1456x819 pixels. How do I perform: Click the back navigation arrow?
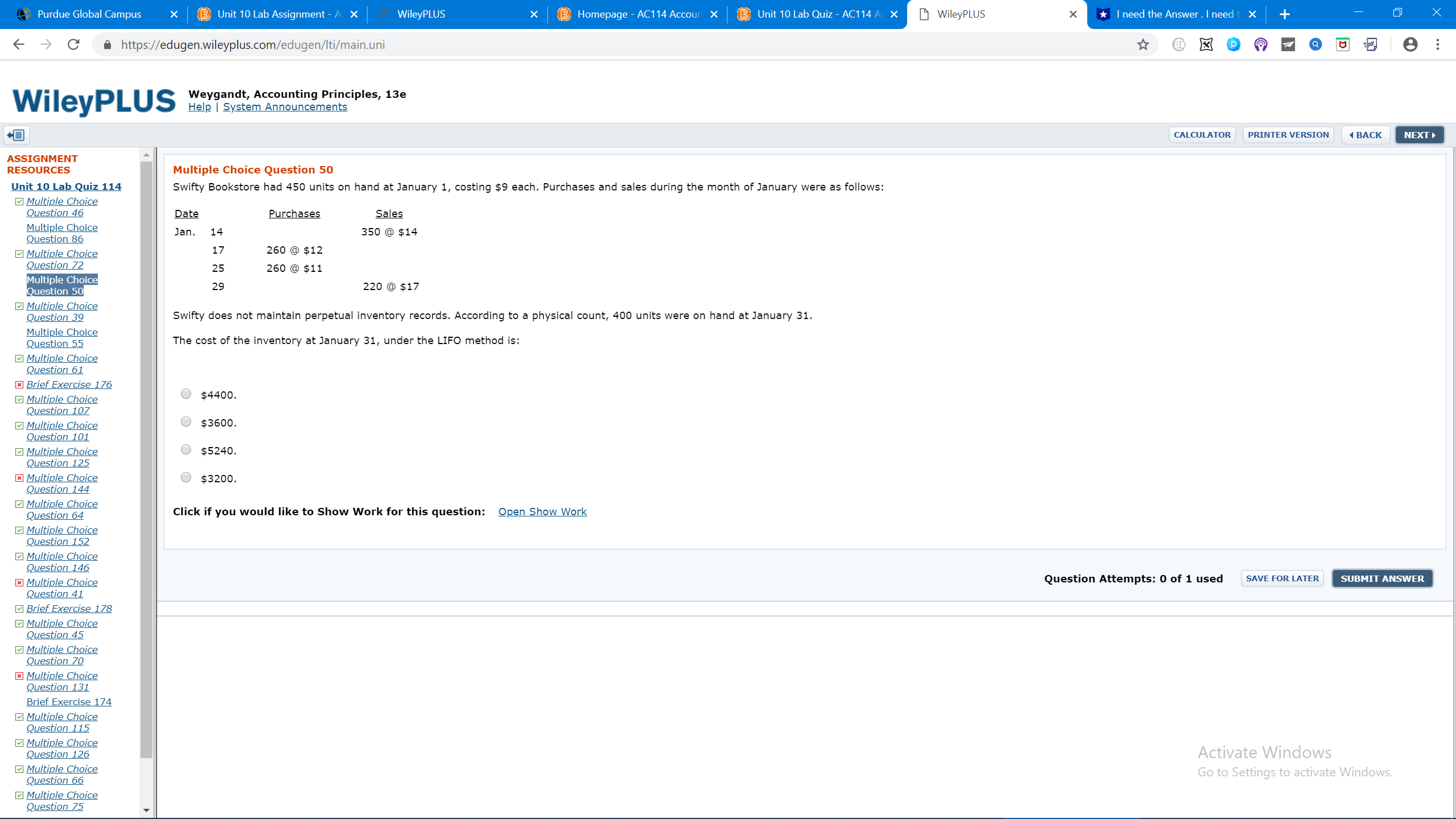tap(19, 44)
